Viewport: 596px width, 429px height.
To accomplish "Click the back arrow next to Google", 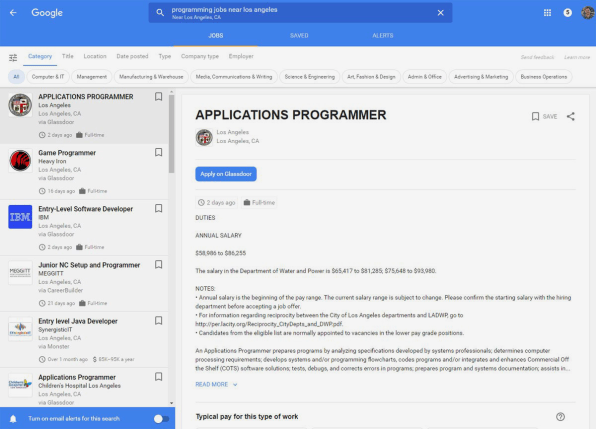I will point(13,13).
